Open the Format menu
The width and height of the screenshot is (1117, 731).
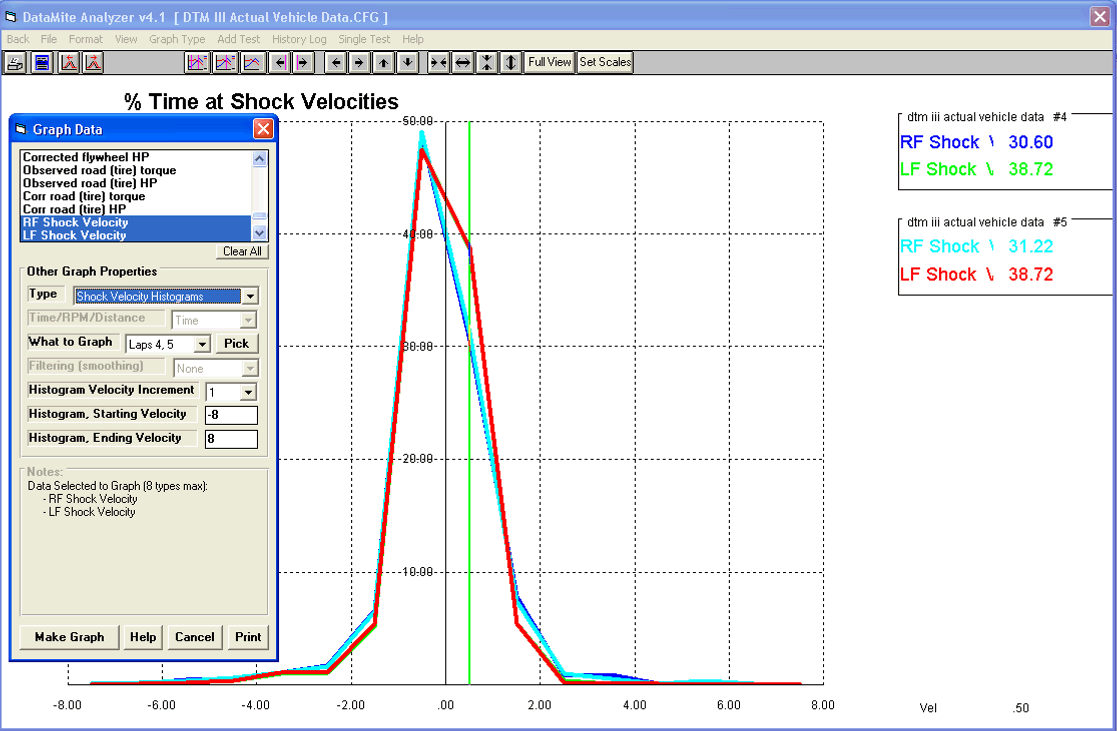pos(85,39)
